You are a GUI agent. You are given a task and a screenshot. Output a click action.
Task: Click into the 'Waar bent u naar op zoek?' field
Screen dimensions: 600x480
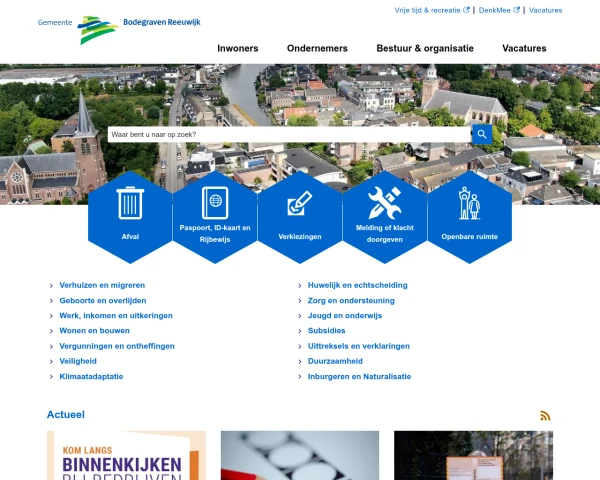point(288,134)
